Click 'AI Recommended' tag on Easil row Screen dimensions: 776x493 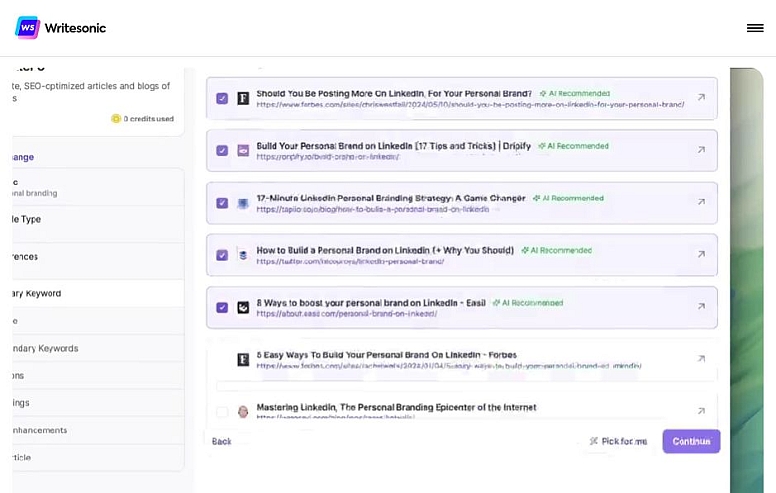pyautogui.click(x=528, y=303)
